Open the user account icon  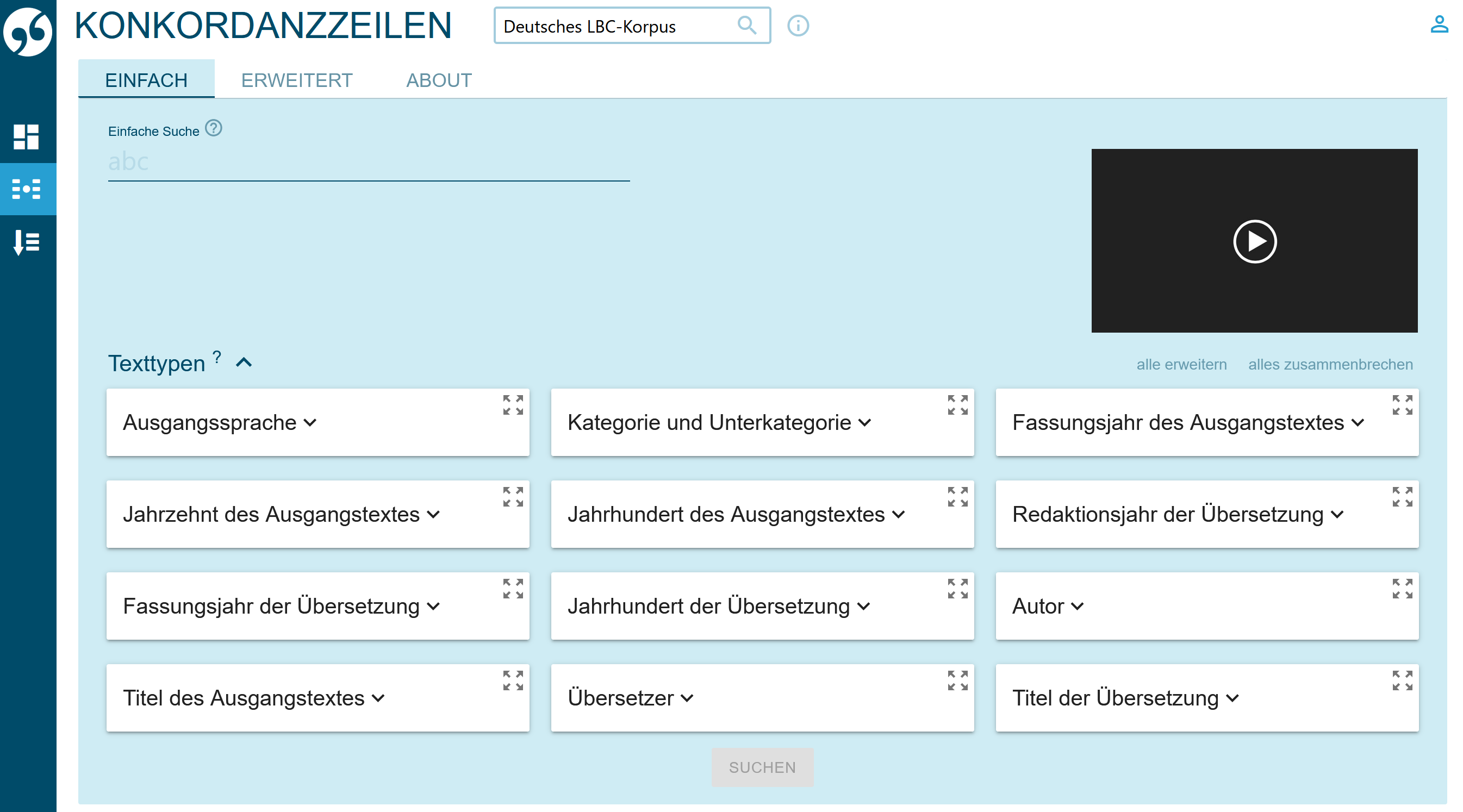click(1439, 24)
